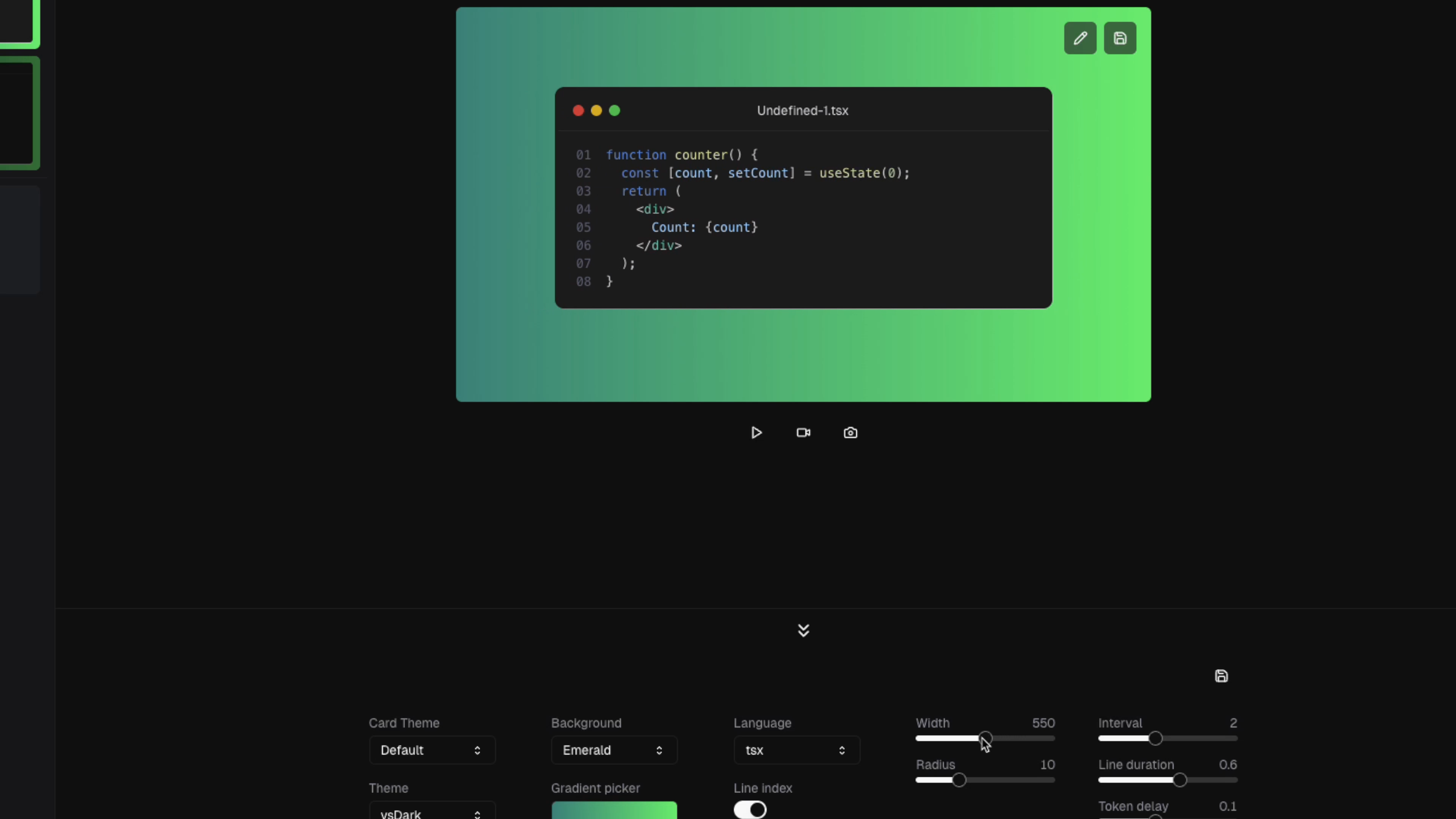This screenshot has width=1456, height=819.
Task: Click the Undefined-1.tsx file title
Action: point(803,111)
